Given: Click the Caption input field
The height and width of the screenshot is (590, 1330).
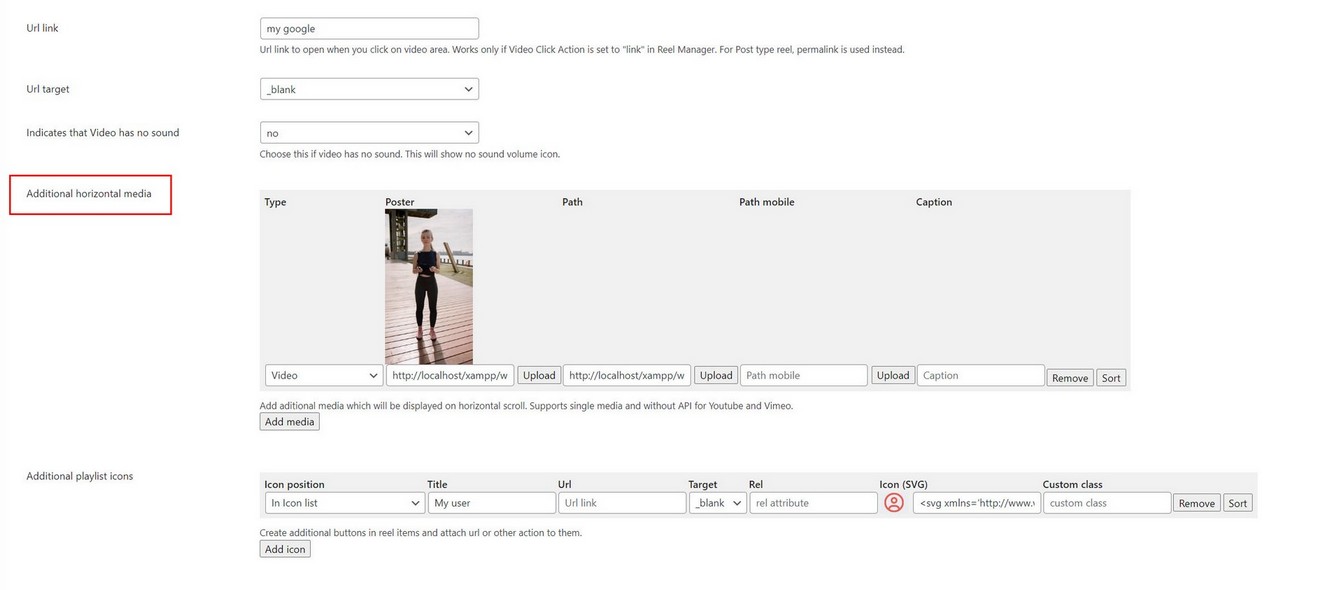Looking at the screenshot, I should (x=980, y=376).
